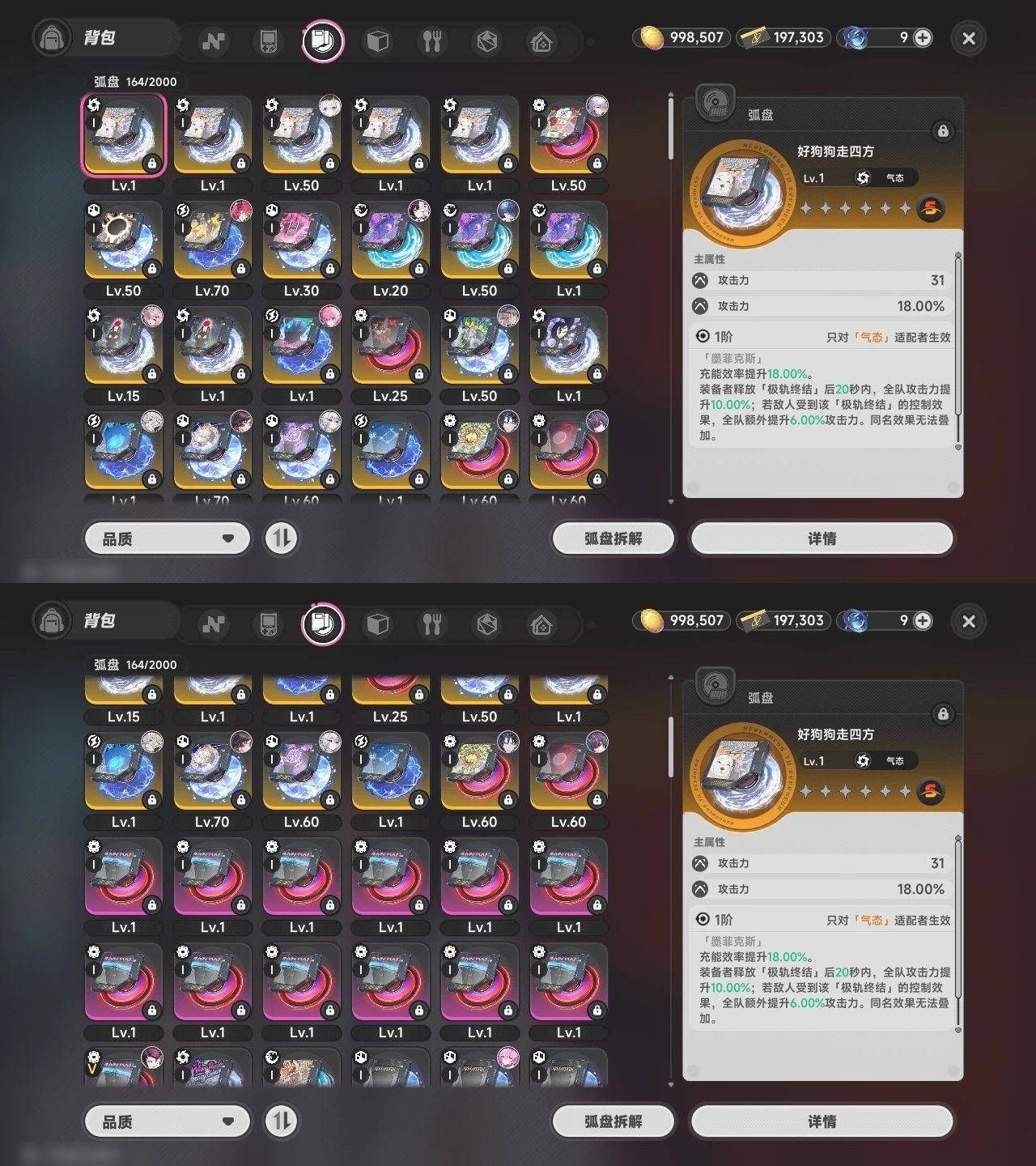Click the upper 弧盘拆解 button
This screenshot has height=1166, width=1036.
[x=613, y=538]
